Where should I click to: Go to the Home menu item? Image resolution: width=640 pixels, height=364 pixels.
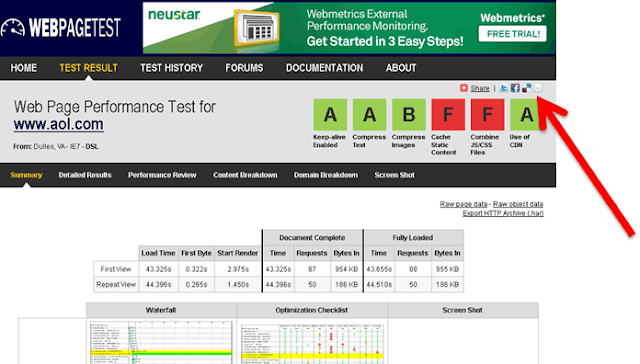[x=24, y=68]
